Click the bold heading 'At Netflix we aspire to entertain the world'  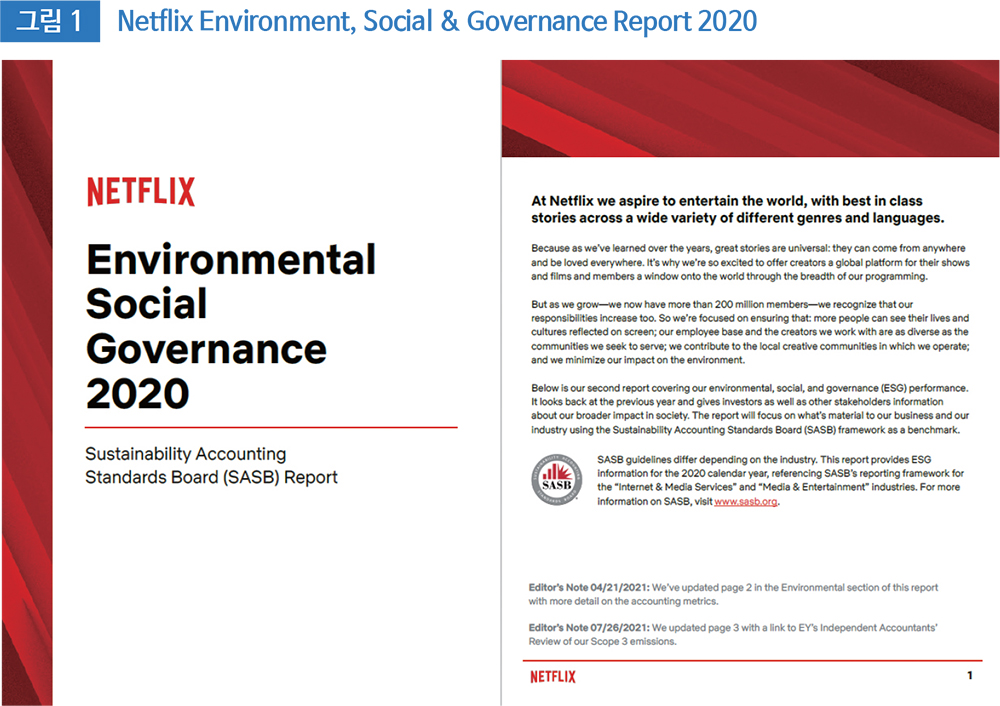[738, 209]
